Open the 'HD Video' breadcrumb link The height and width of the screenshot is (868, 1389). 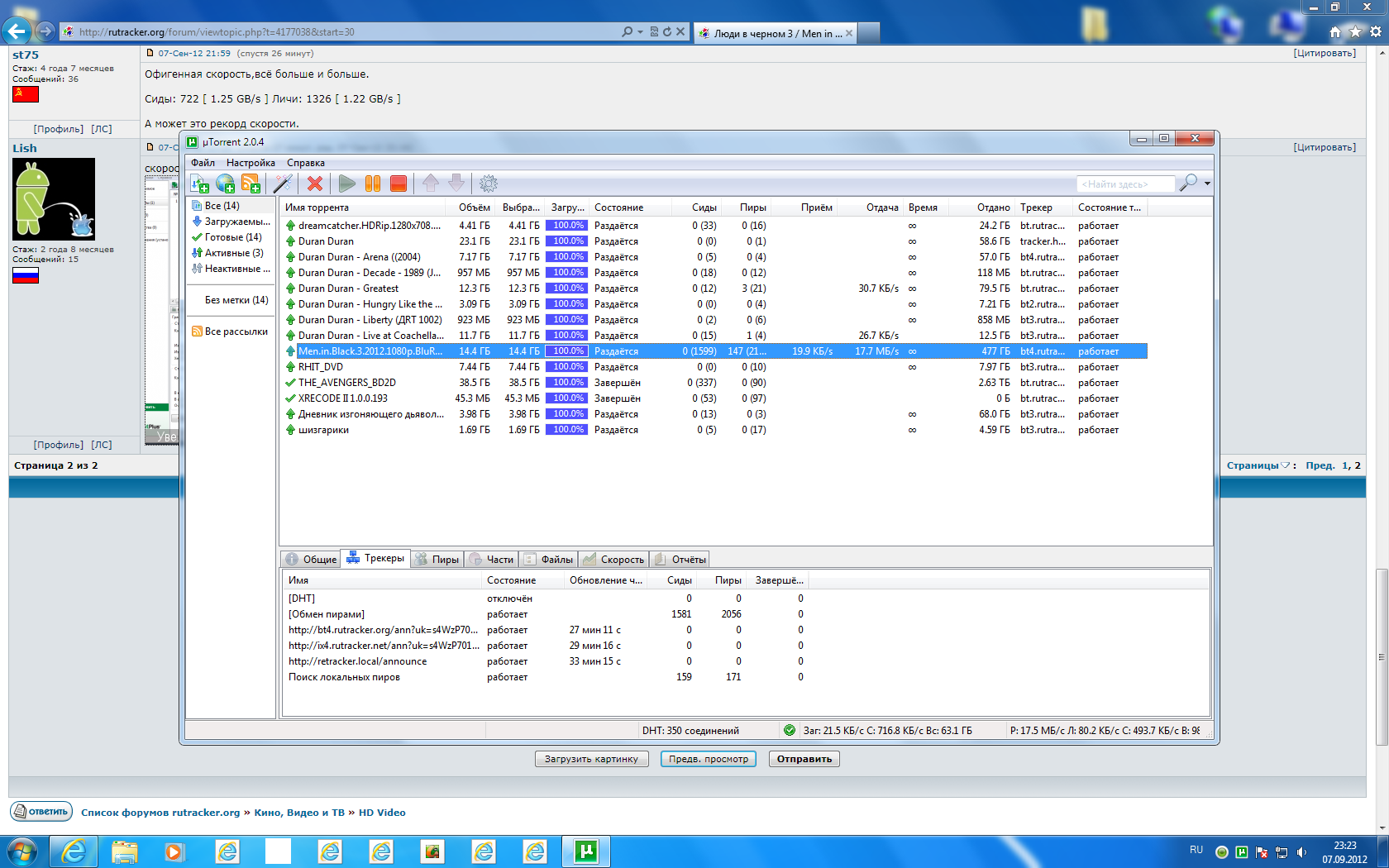(x=382, y=813)
